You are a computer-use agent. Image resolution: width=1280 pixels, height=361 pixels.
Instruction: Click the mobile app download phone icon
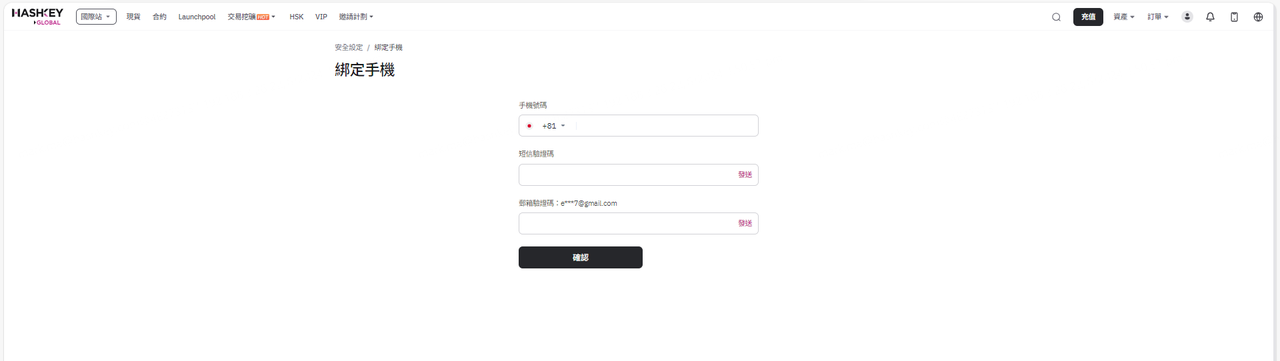coord(1234,17)
